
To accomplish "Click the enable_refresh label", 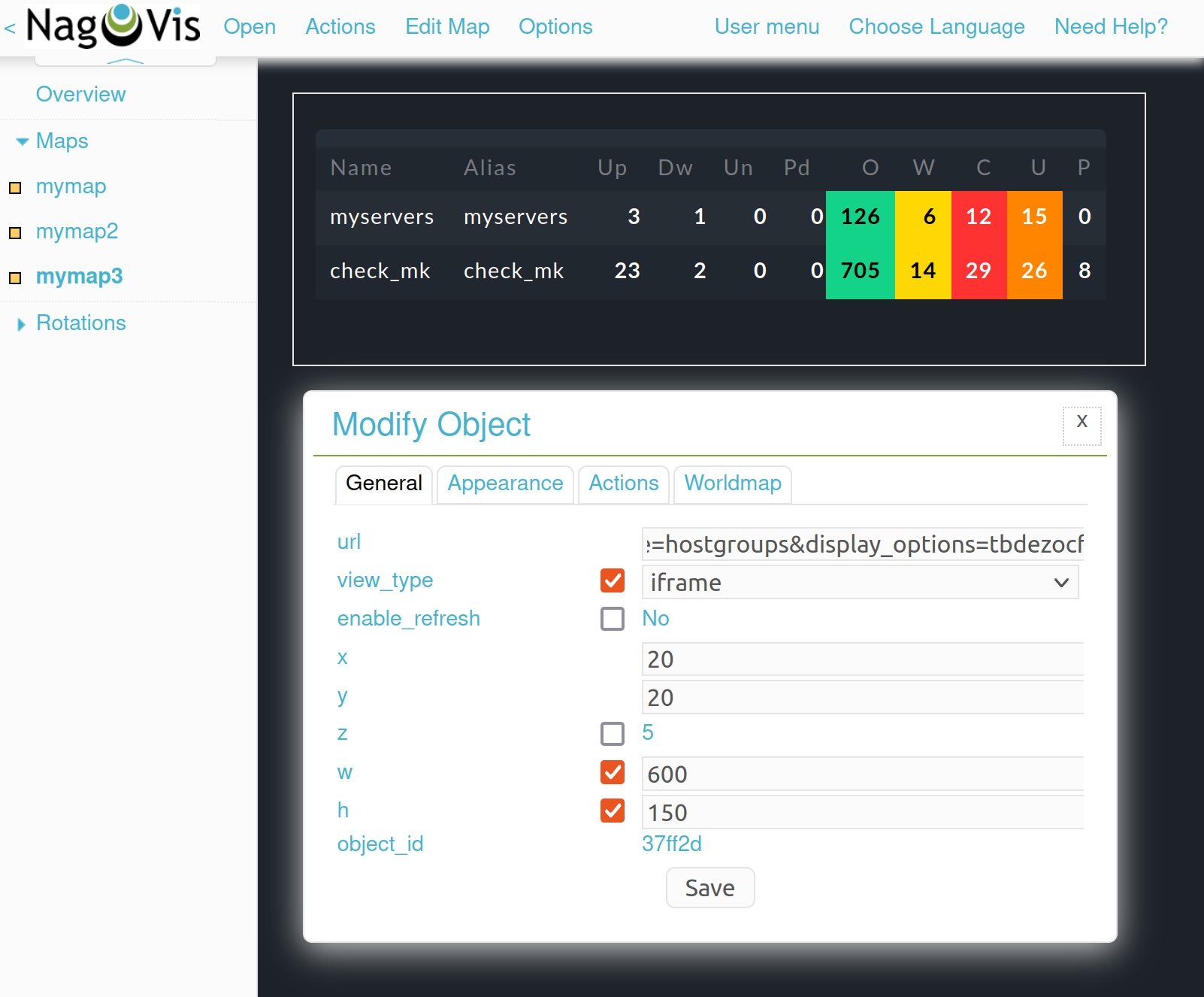I will (x=409, y=619).
